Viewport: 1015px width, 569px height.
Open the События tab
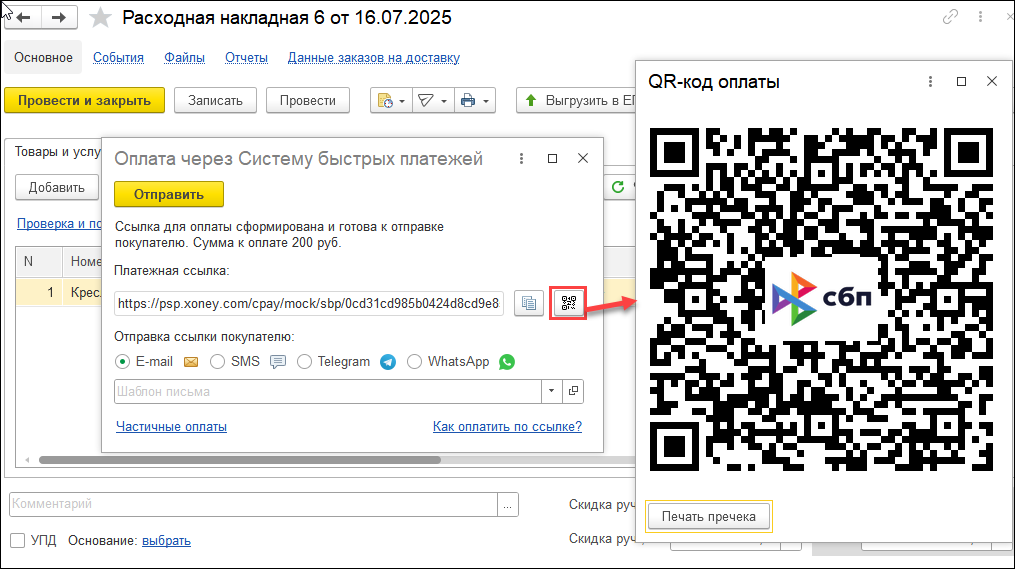[118, 58]
